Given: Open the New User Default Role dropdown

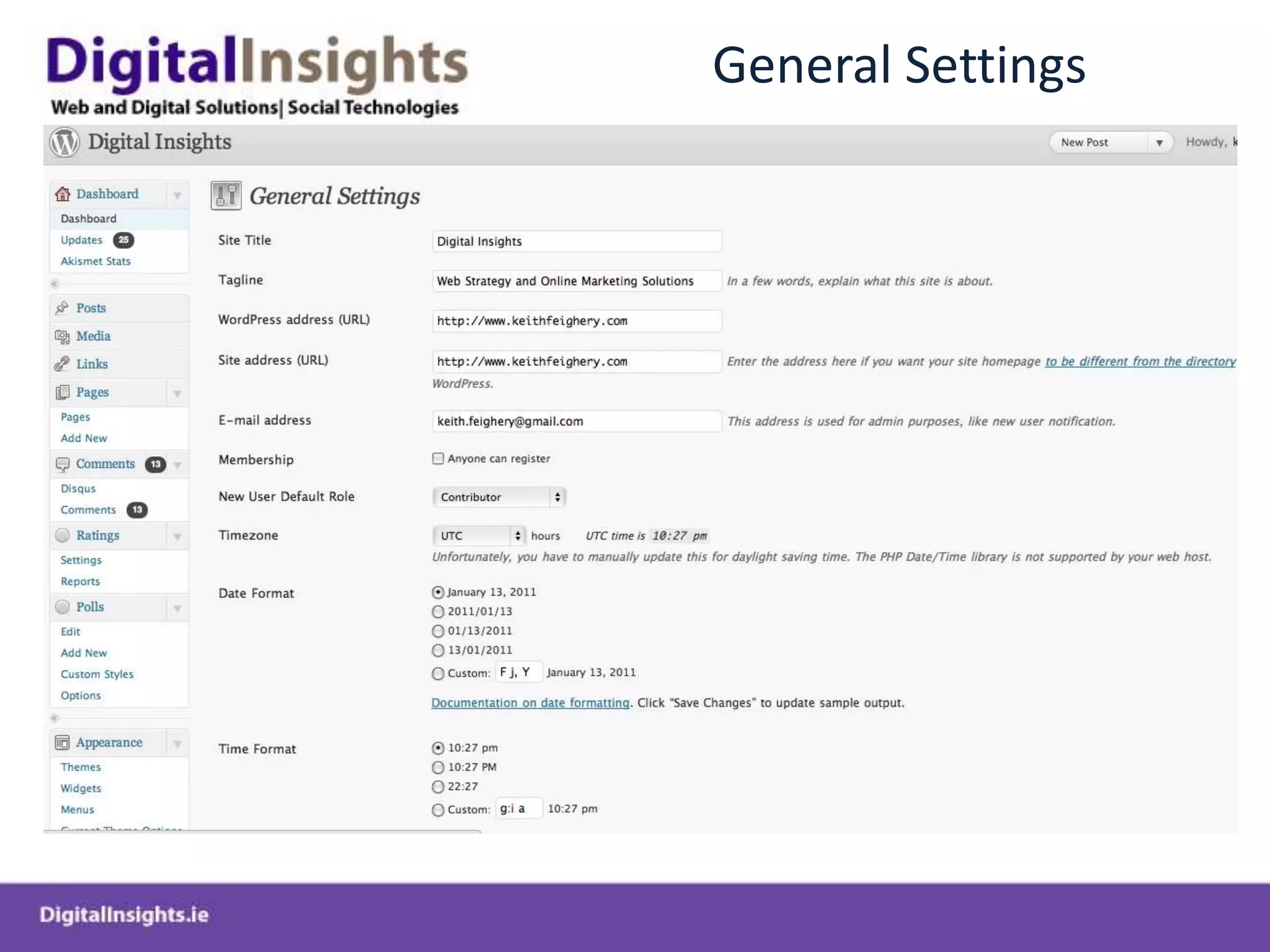Looking at the screenshot, I should tap(499, 497).
